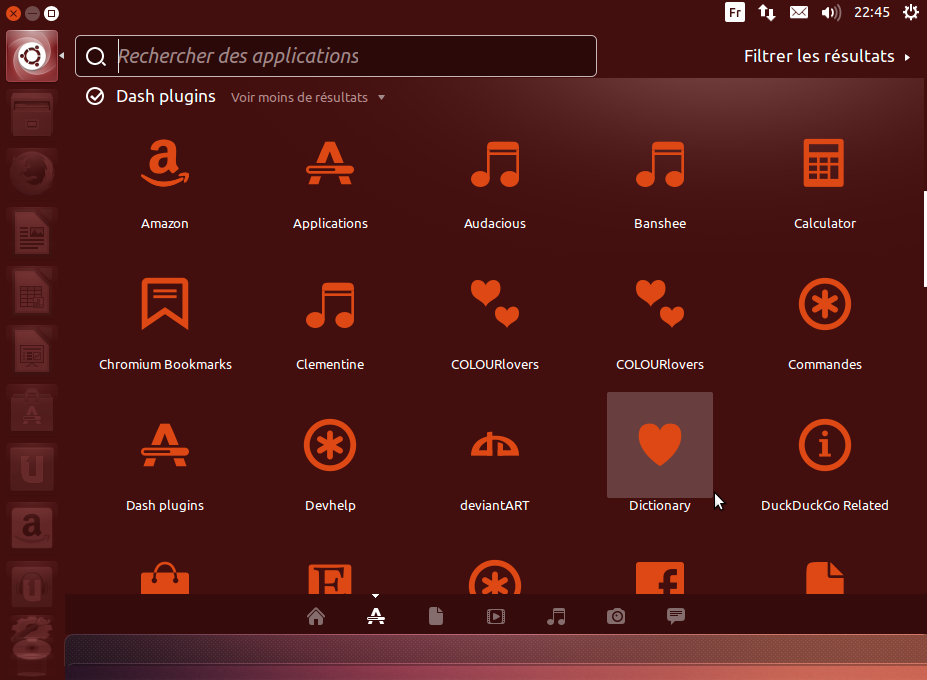Launch LibreOffice Calc from launcher
This screenshot has height=680, width=927.
click(32, 292)
